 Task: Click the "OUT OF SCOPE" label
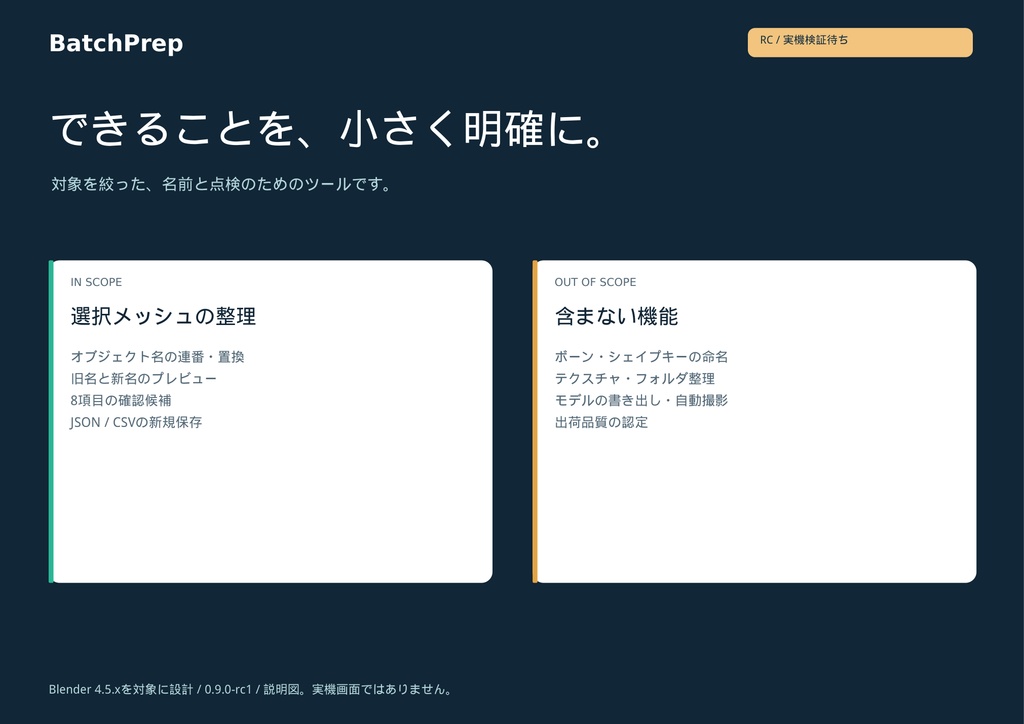click(x=595, y=282)
